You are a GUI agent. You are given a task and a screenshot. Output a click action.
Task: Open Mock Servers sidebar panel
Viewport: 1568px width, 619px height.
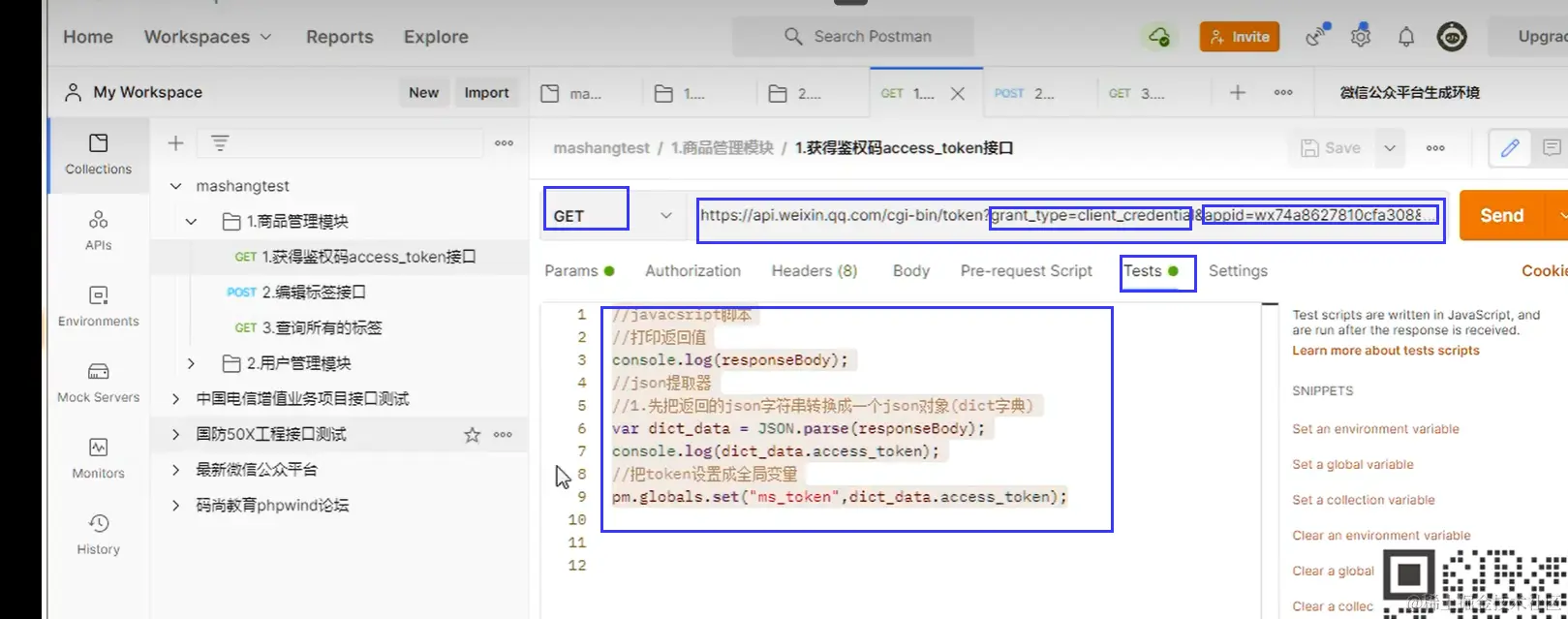coord(98,383)
